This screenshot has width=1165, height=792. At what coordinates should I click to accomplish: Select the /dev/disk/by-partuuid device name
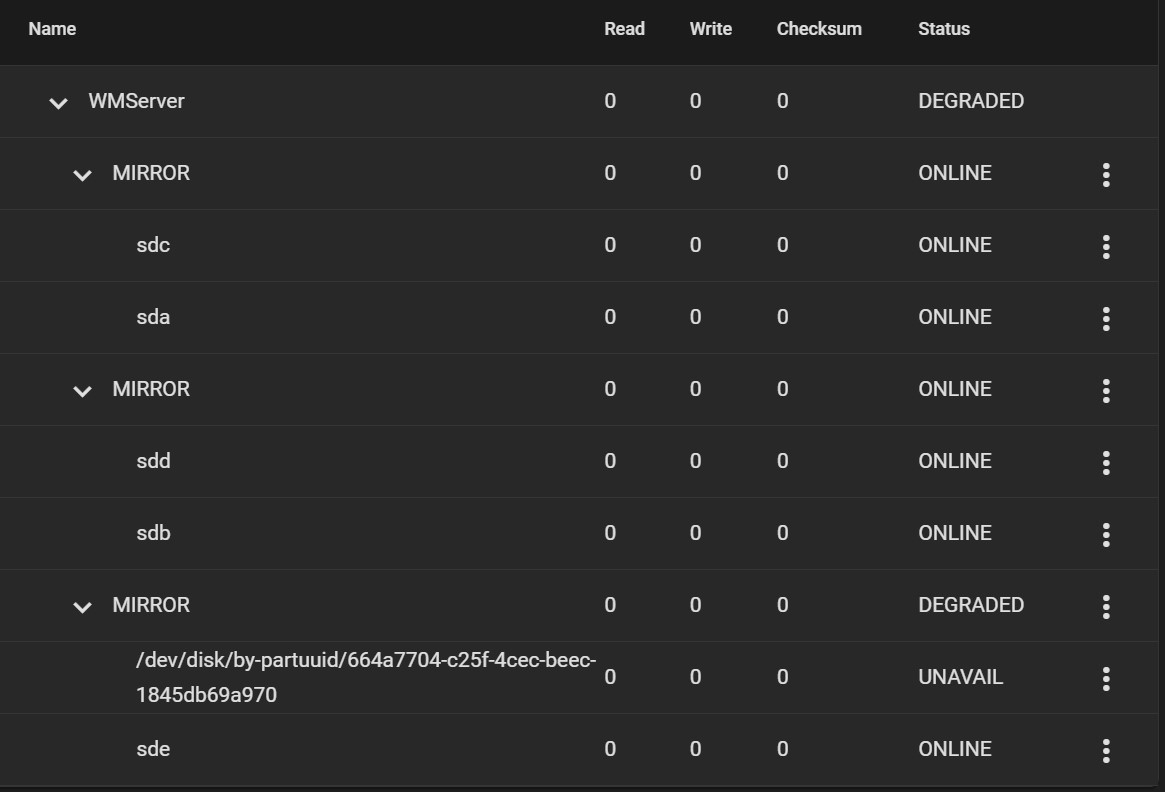(366, 677)
